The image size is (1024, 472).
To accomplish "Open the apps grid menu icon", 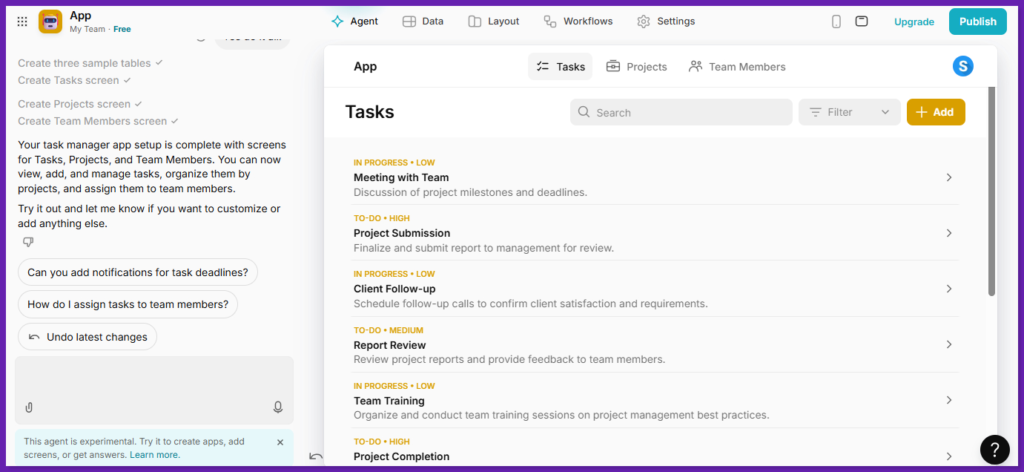I will click(x=22, y=21).
